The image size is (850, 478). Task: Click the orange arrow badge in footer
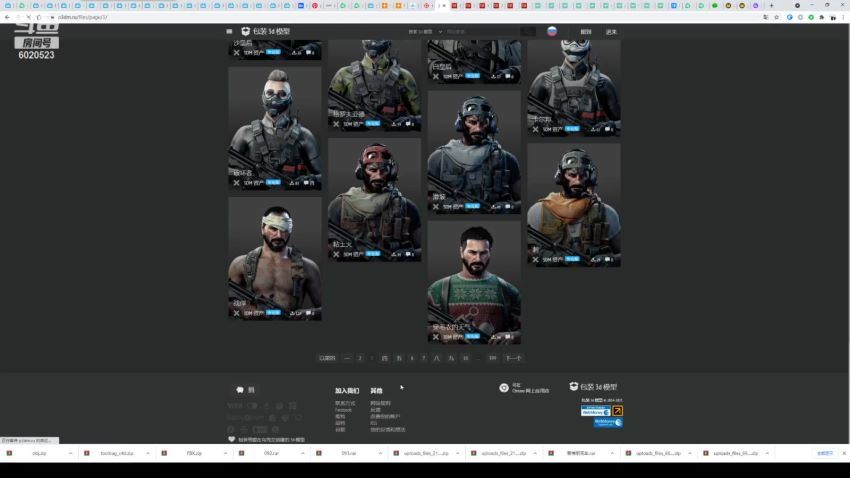(617, 411)
